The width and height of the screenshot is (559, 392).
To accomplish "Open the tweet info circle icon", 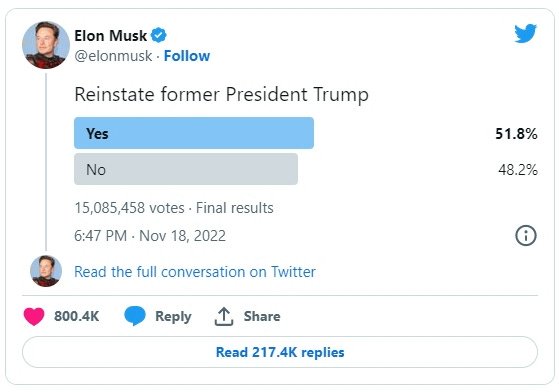I will (525, 236).
